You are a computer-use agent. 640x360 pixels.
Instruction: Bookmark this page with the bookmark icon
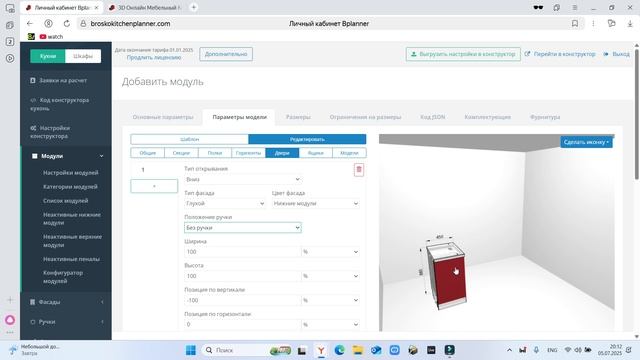click(575, 24)
